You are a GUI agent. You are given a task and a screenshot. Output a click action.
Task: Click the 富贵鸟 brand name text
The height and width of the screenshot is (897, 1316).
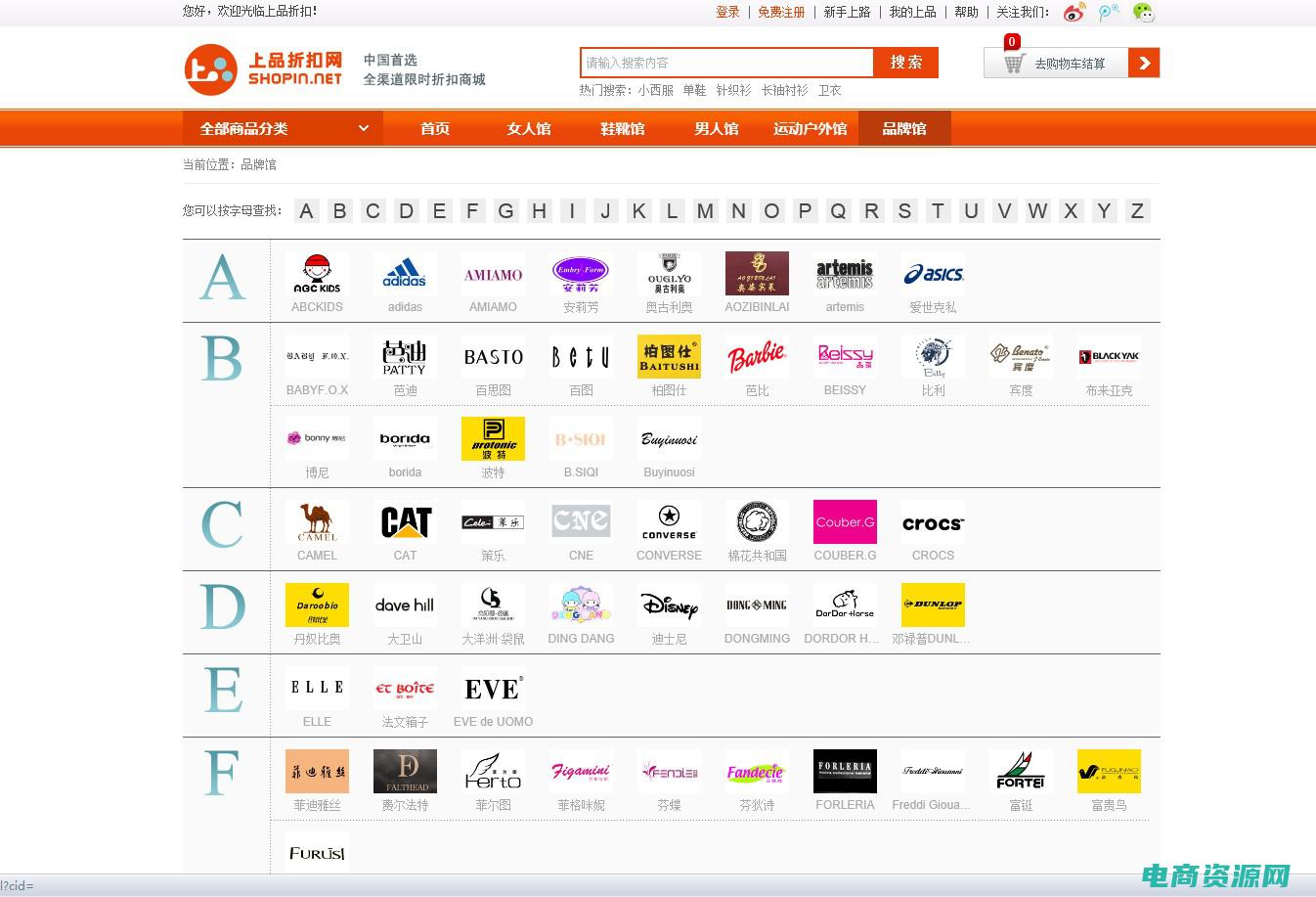pyautogui.click(x=1109, y=805)
